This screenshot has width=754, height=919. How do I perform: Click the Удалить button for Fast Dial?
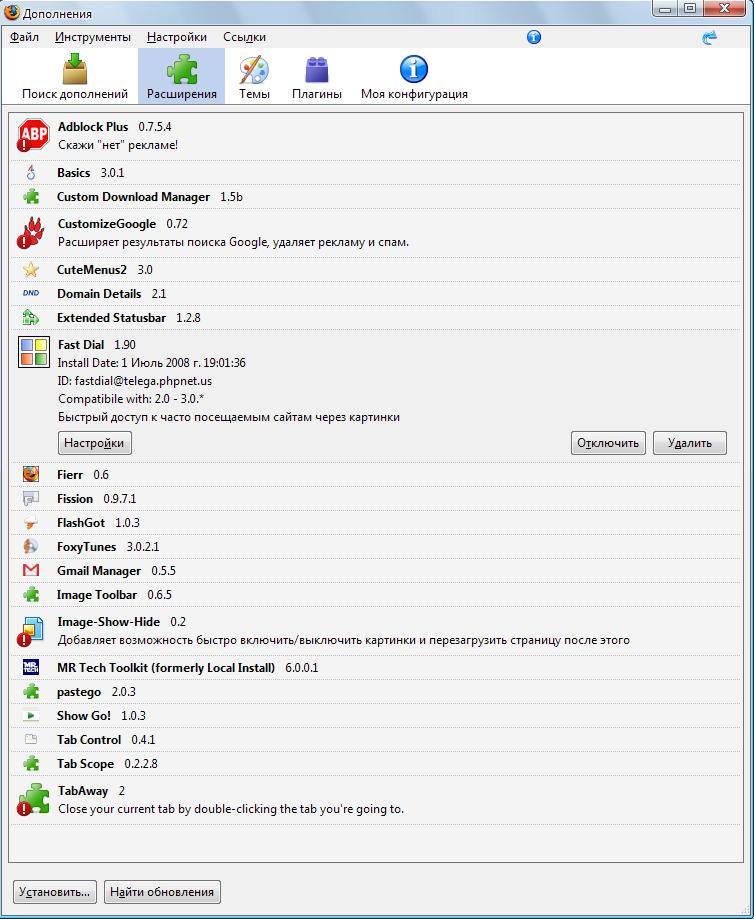689,443
